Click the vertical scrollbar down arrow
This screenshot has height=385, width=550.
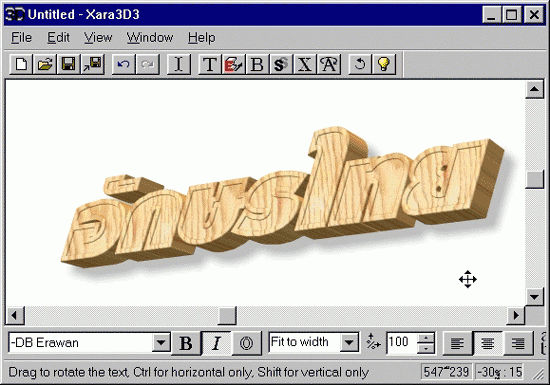534,297
